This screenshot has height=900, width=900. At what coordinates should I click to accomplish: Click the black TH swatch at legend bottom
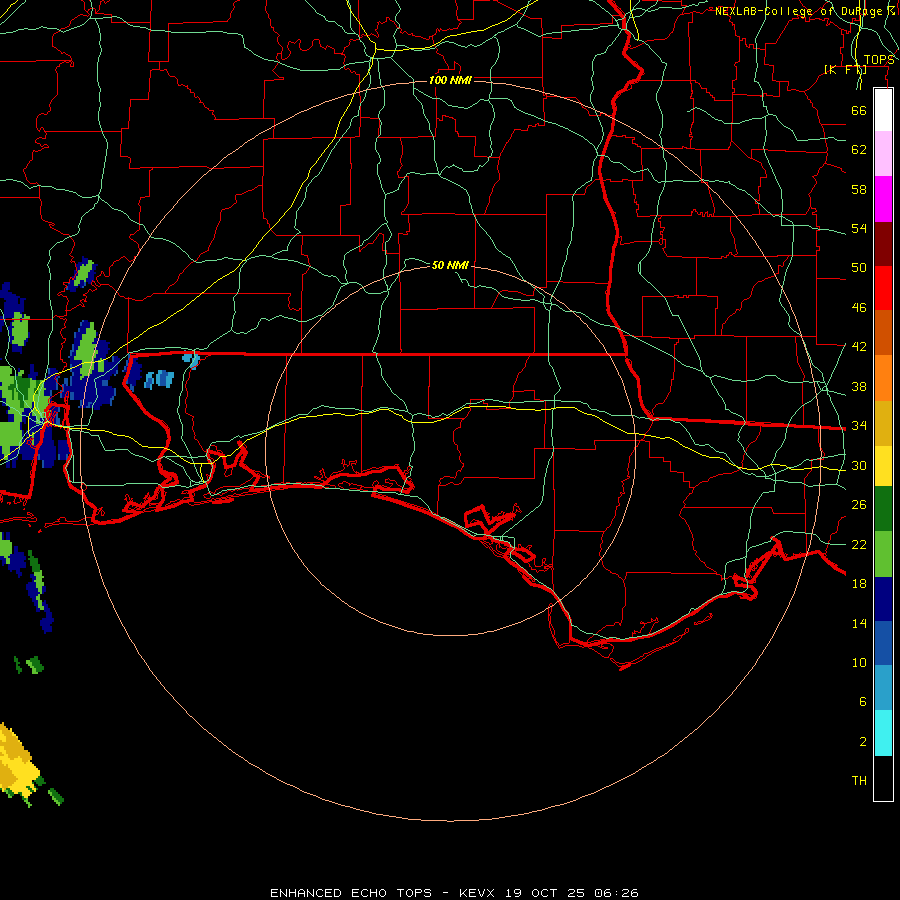883,778
